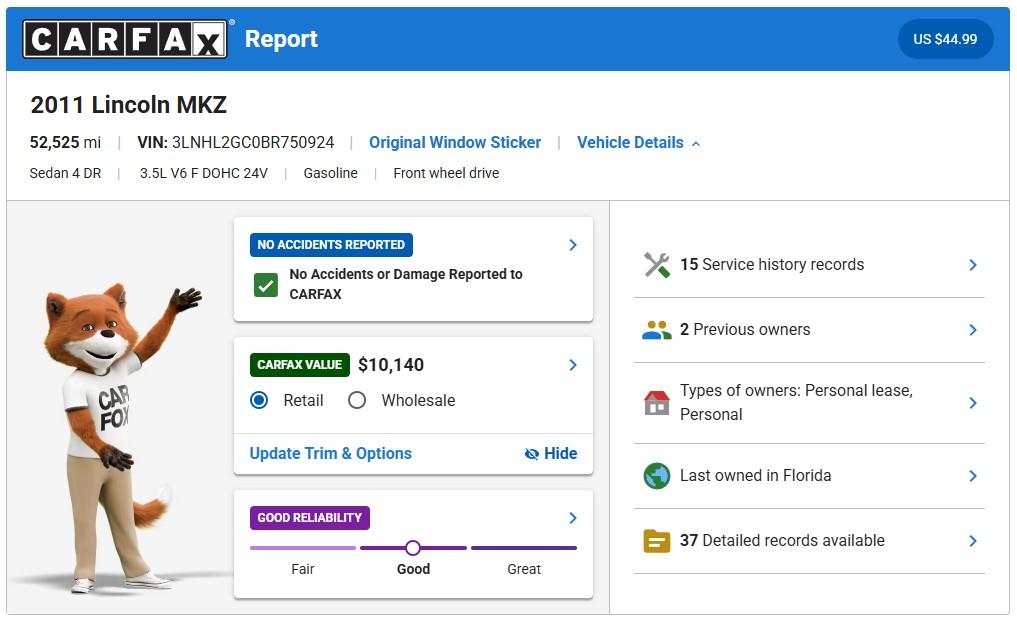Click the US $44.99 price button

[945, 39]
